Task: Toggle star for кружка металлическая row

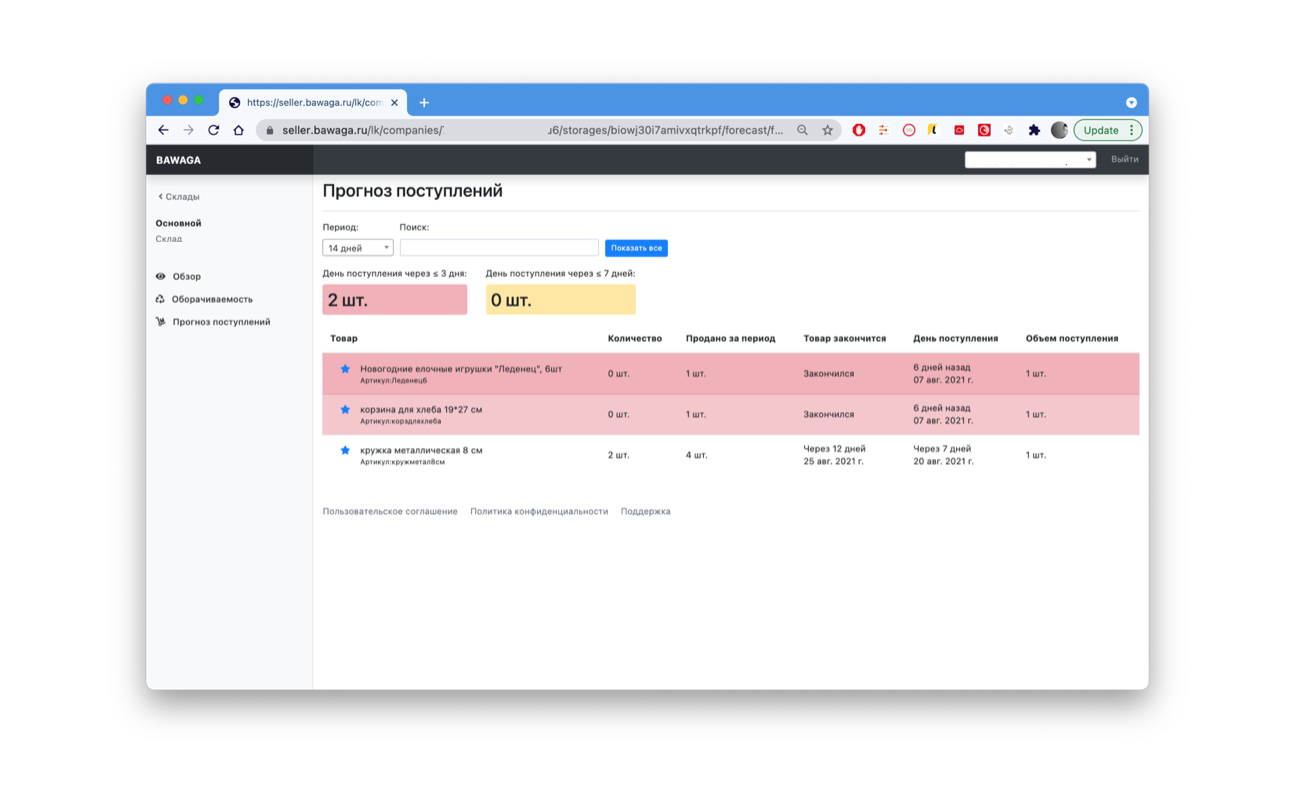Action: (x=345, y=451)
